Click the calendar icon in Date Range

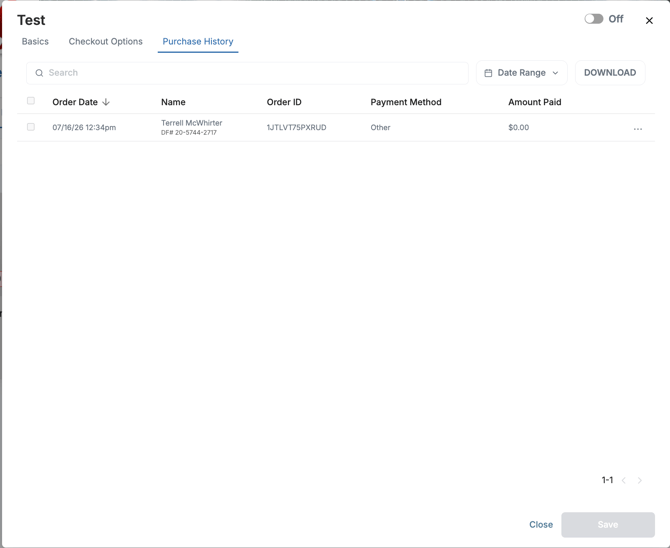click(x=488, y=73)
